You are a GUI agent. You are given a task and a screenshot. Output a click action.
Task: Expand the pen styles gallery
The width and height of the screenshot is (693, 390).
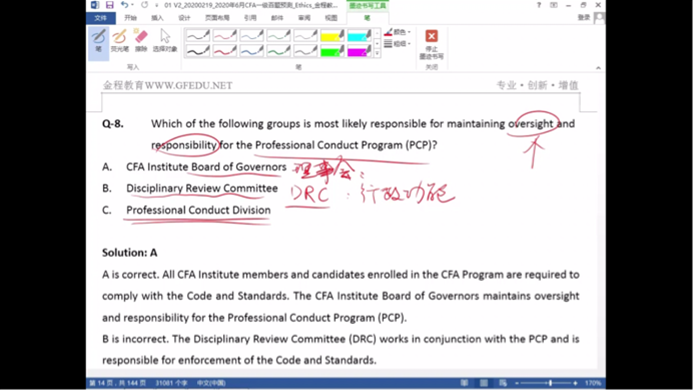coord(377,54)
